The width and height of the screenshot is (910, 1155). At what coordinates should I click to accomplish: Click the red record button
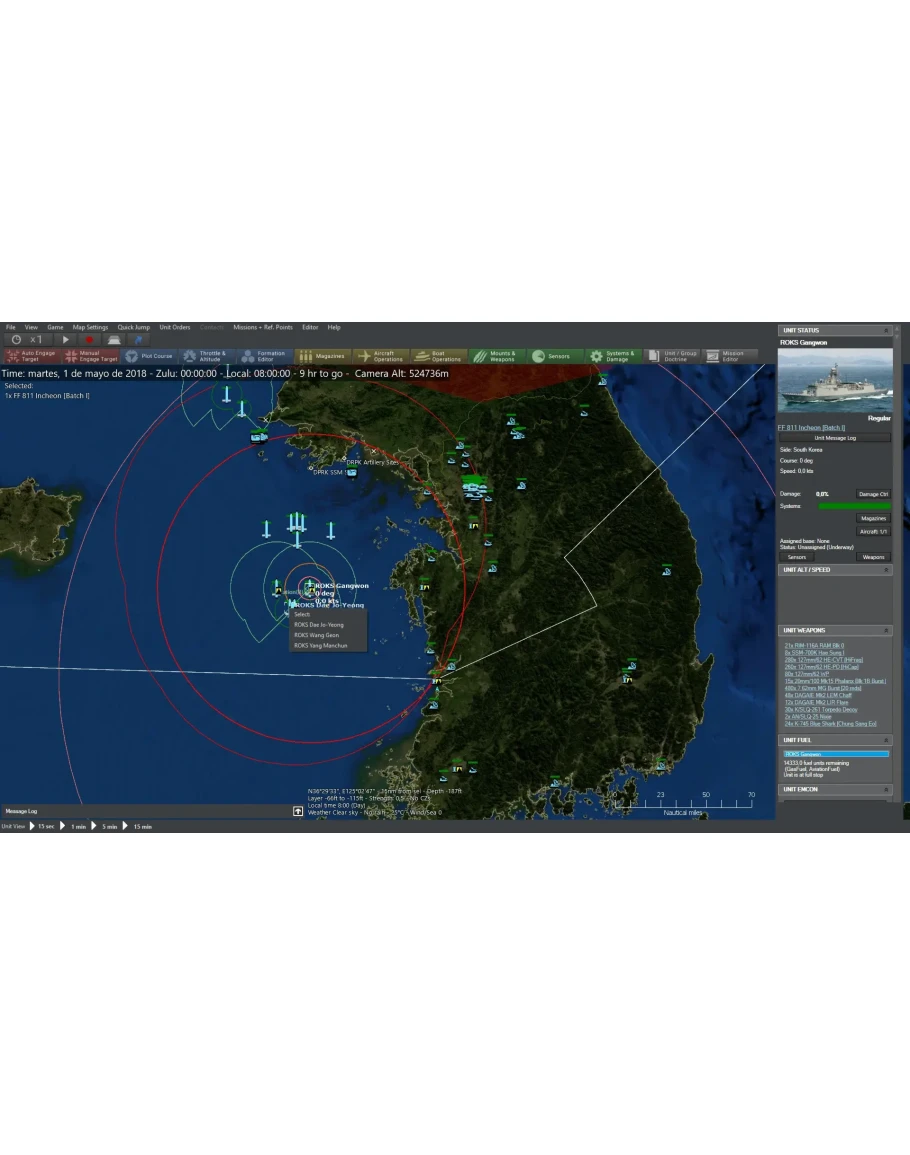tap(89, 341)
